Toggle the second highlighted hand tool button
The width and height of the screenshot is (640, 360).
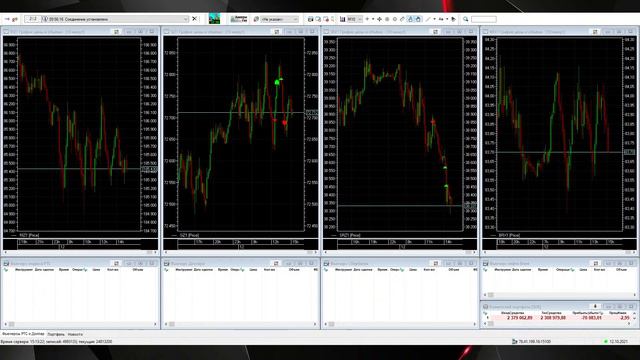tap(418, 19)
